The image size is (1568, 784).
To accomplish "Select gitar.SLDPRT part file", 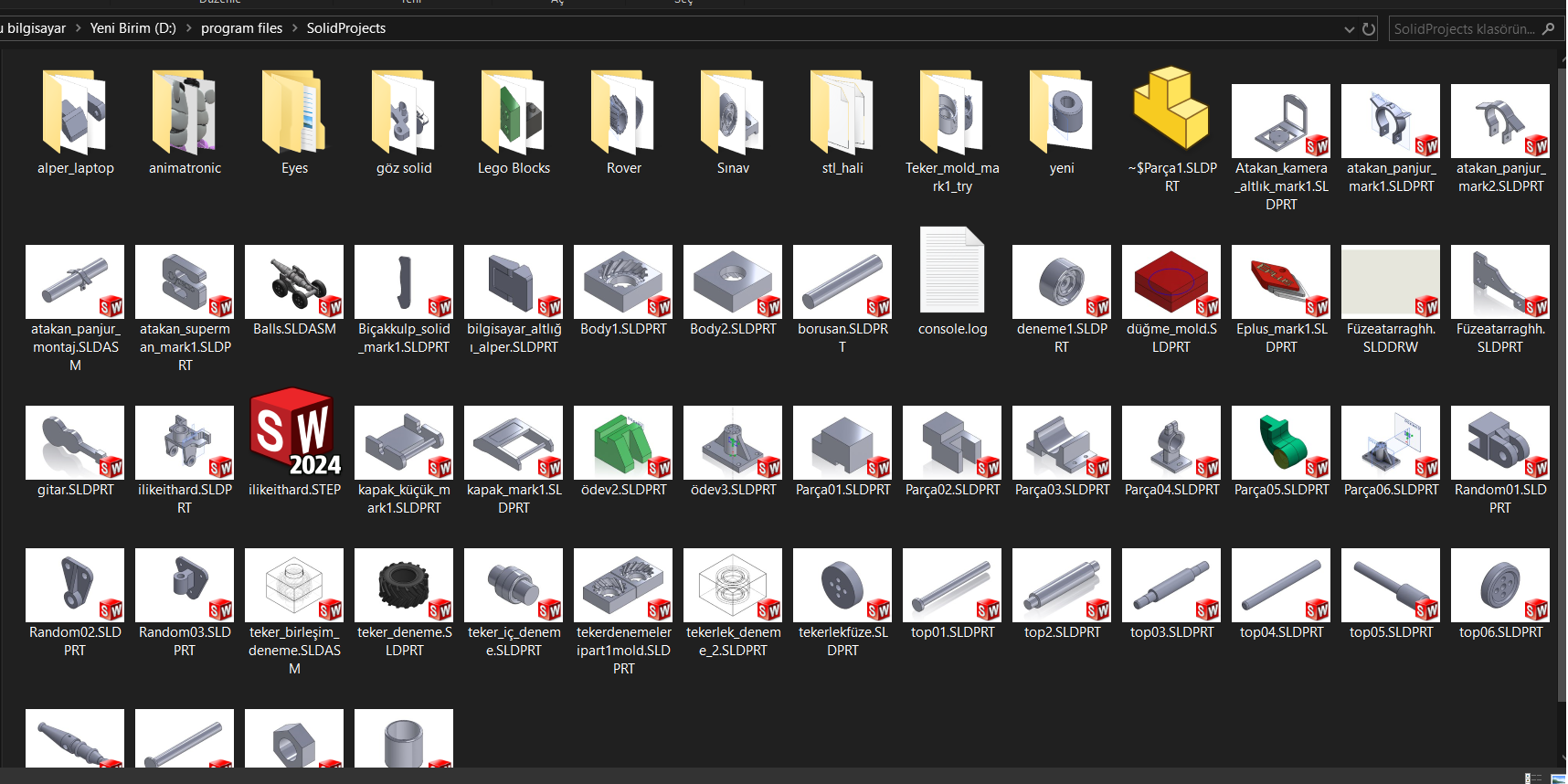I will click(75, 452).
